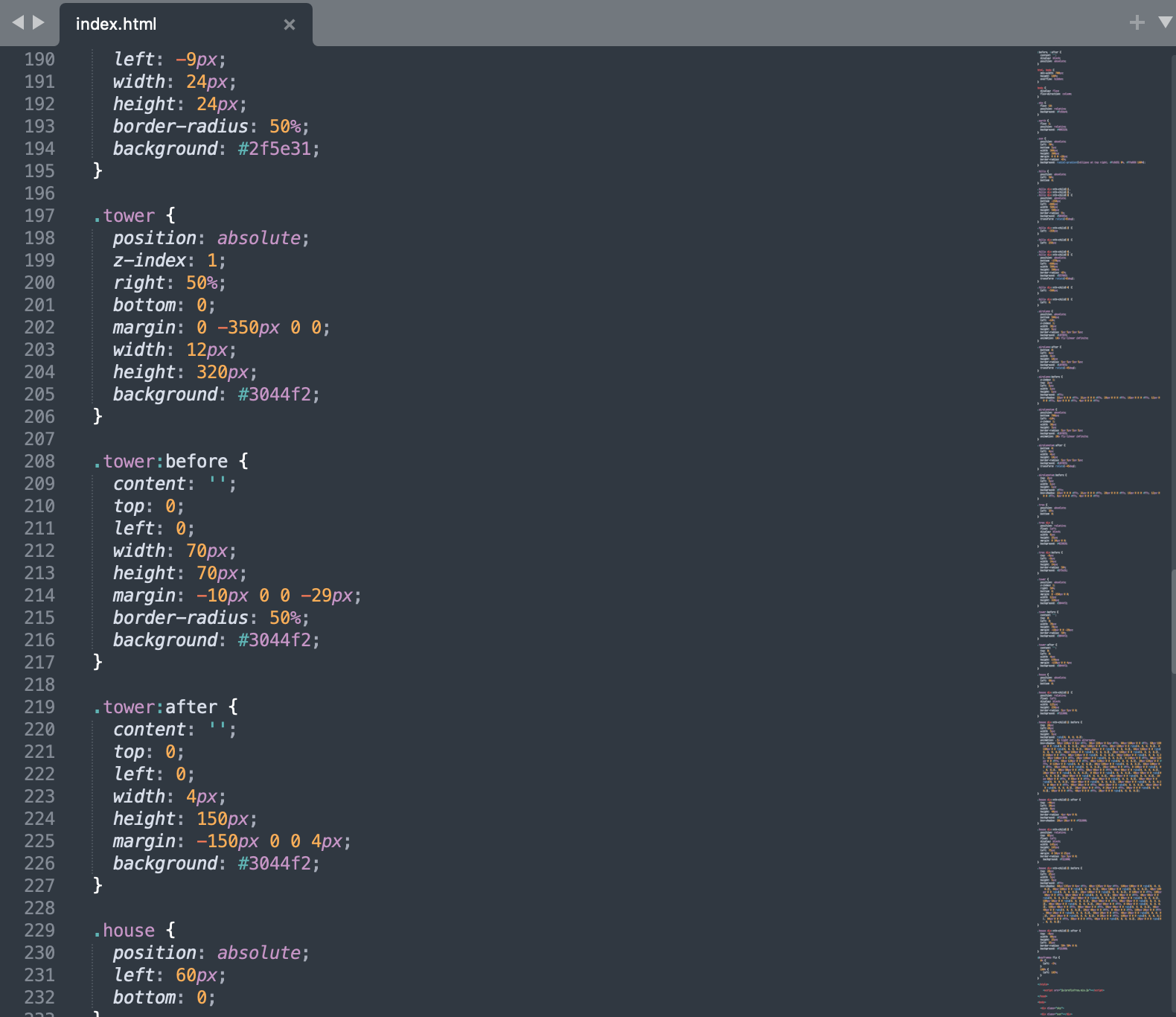Click the #3044f2 value on line 205
The height and width of the screenshot is (1017, 1176).
point(275,395)
